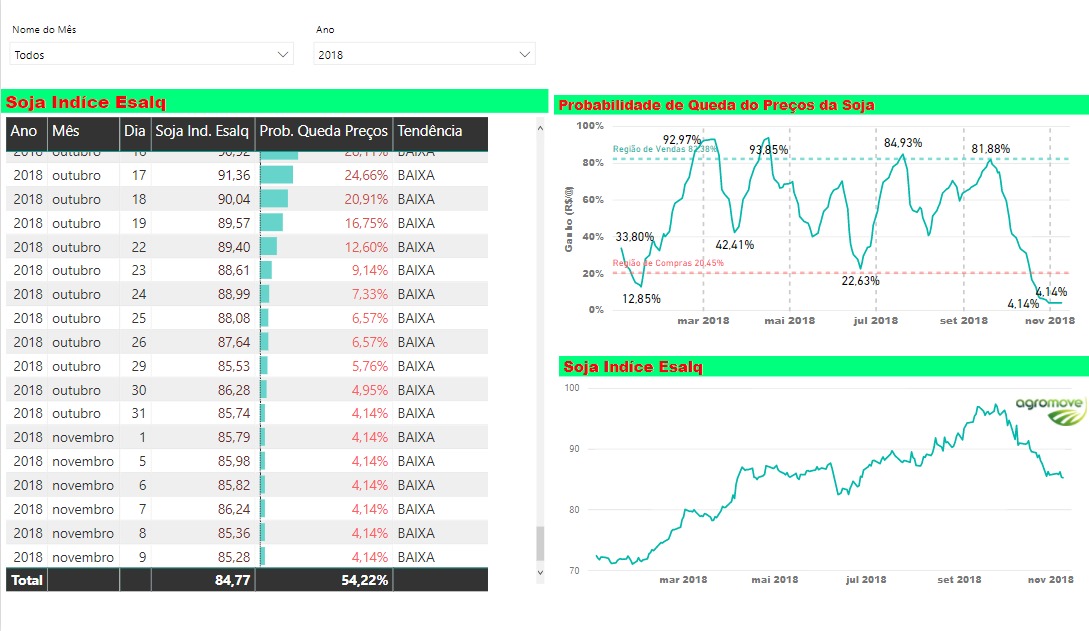Click the Região de Vendas reference line label

[x=664, y=149]
